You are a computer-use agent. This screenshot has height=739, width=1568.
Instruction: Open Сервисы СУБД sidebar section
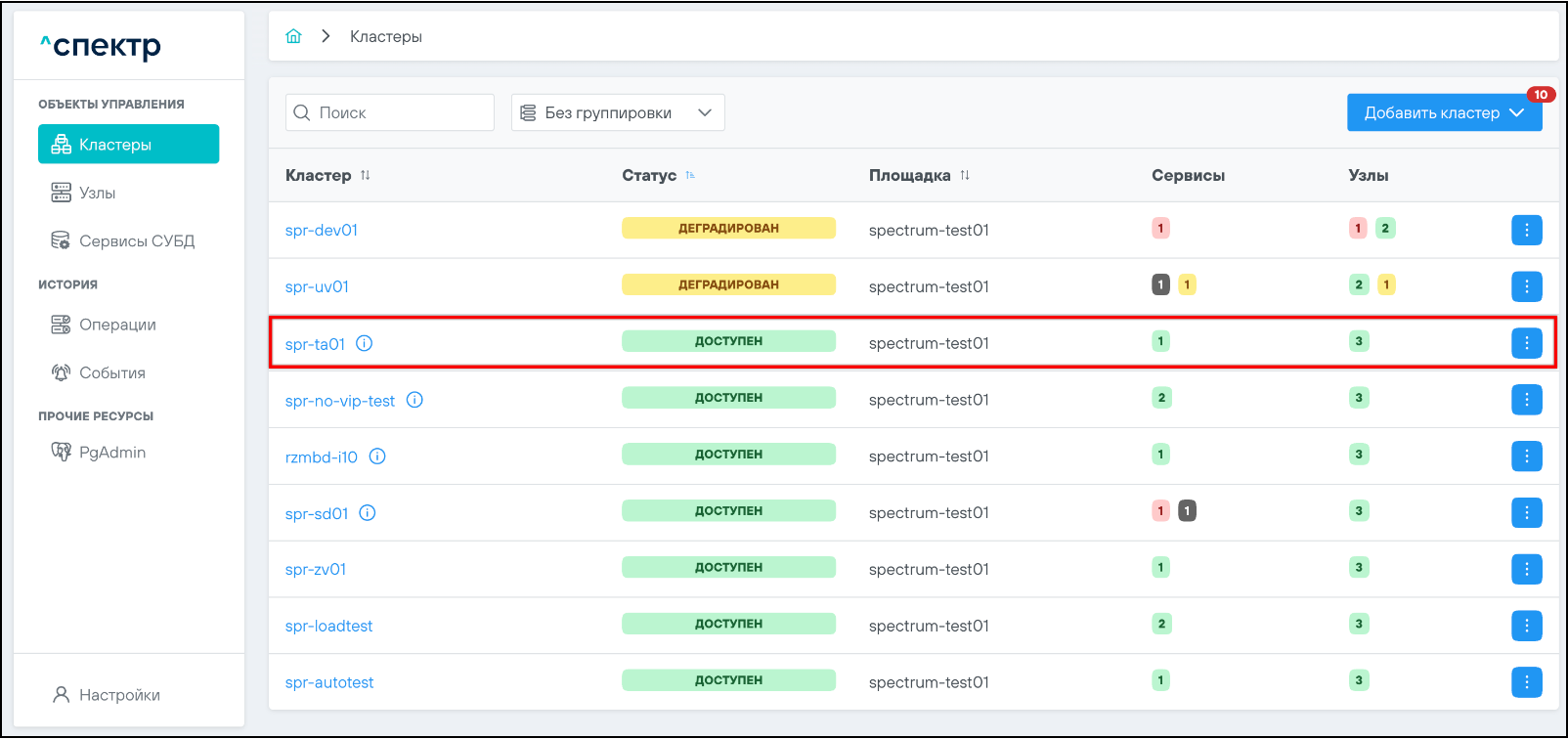(x=136, y=240)
